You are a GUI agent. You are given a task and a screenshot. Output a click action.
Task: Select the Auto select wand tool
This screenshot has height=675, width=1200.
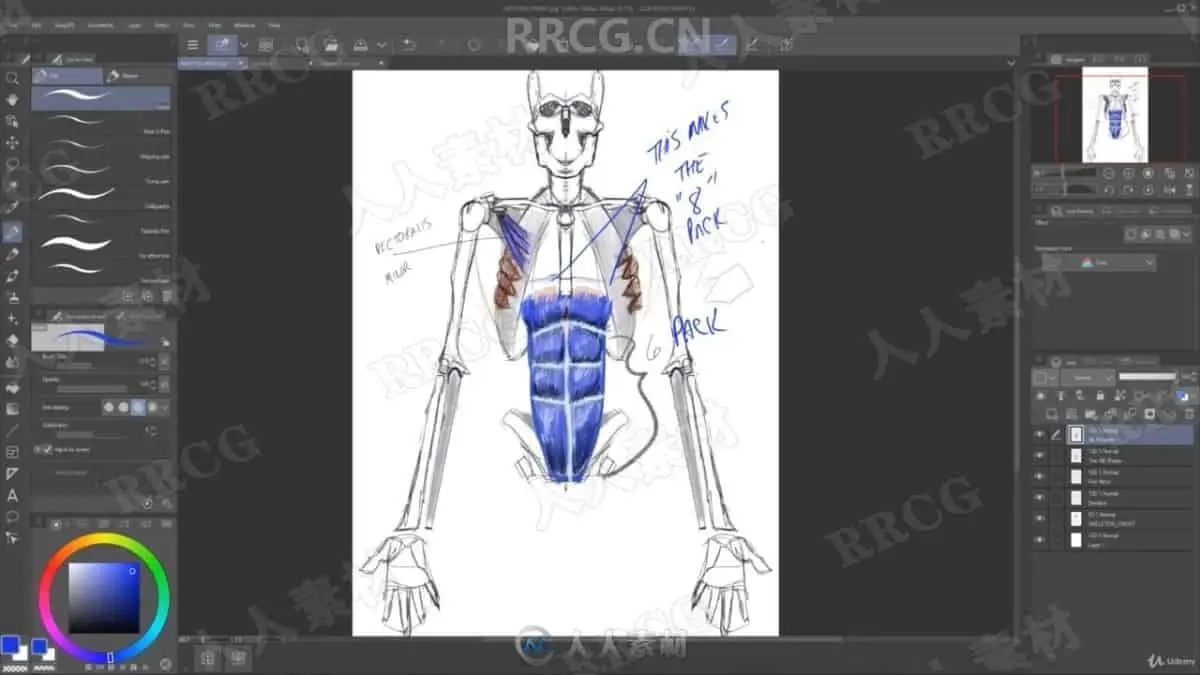[12, 187]
